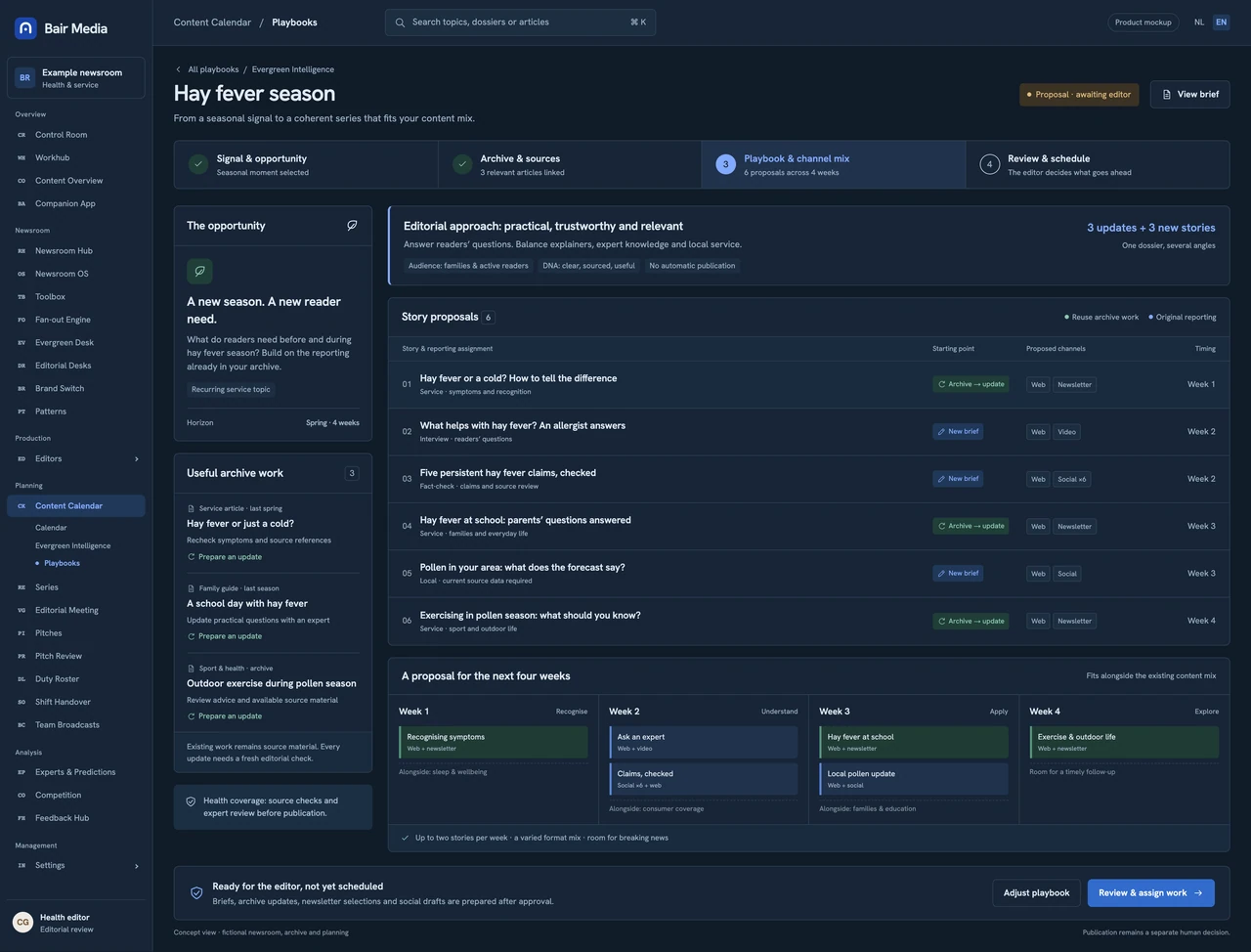Click the Week 2 Ask an expert card

coord(704,743)
